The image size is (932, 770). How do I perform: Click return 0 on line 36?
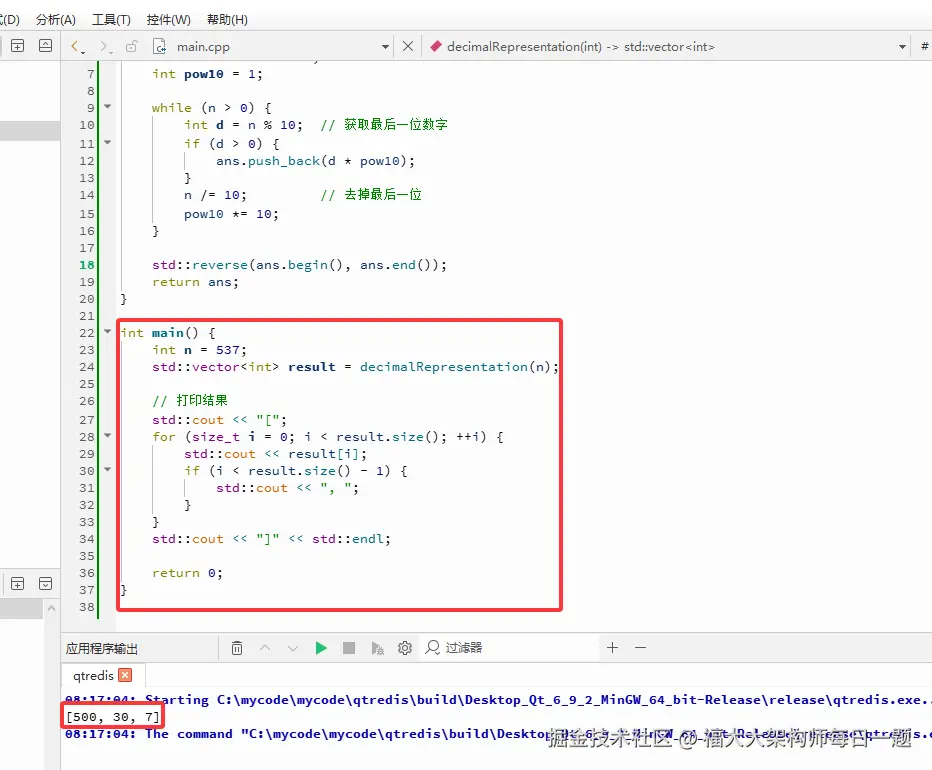[187, 573]
